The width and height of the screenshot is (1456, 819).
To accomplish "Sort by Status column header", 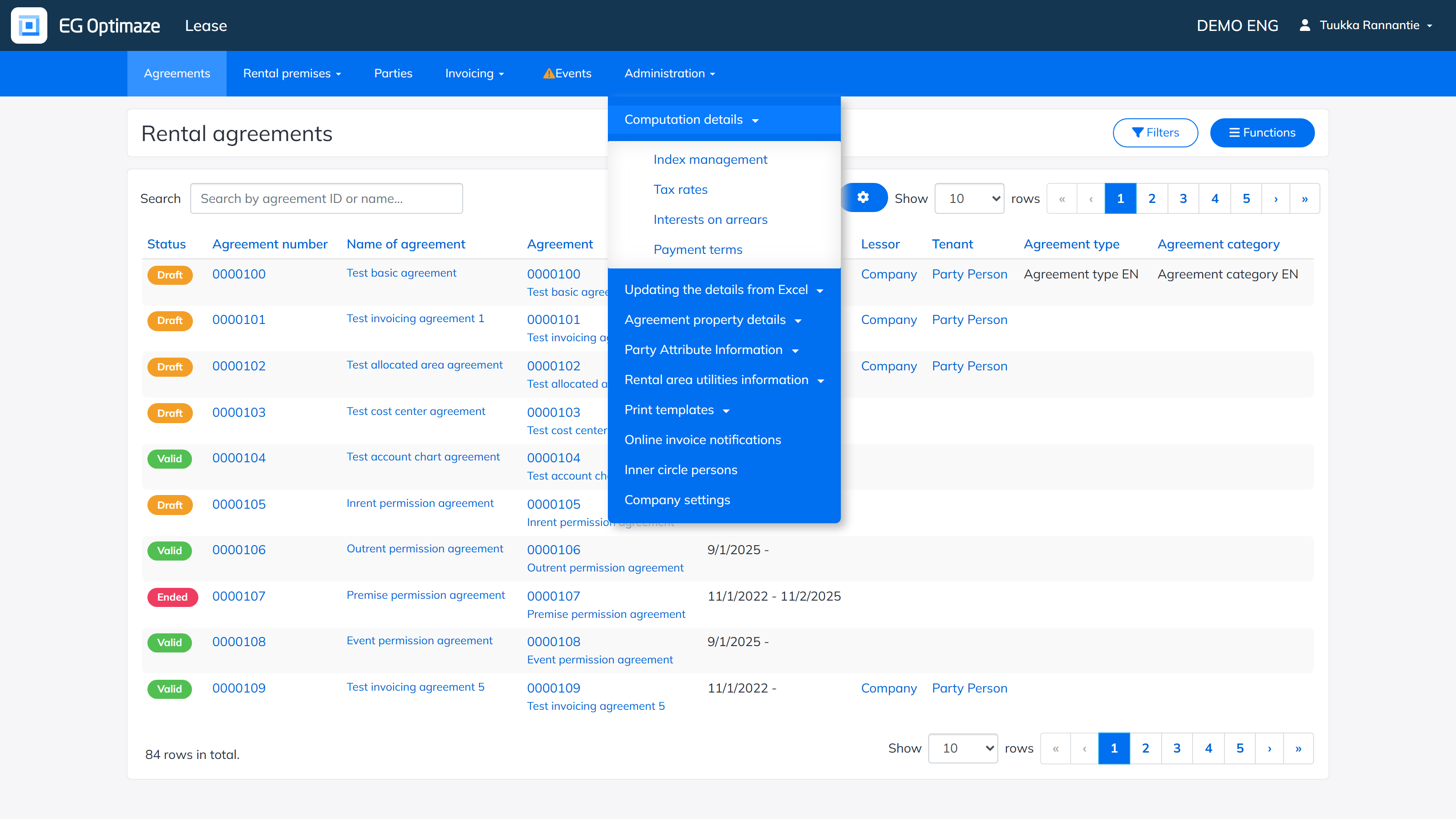I will click(x=166, y=244).
